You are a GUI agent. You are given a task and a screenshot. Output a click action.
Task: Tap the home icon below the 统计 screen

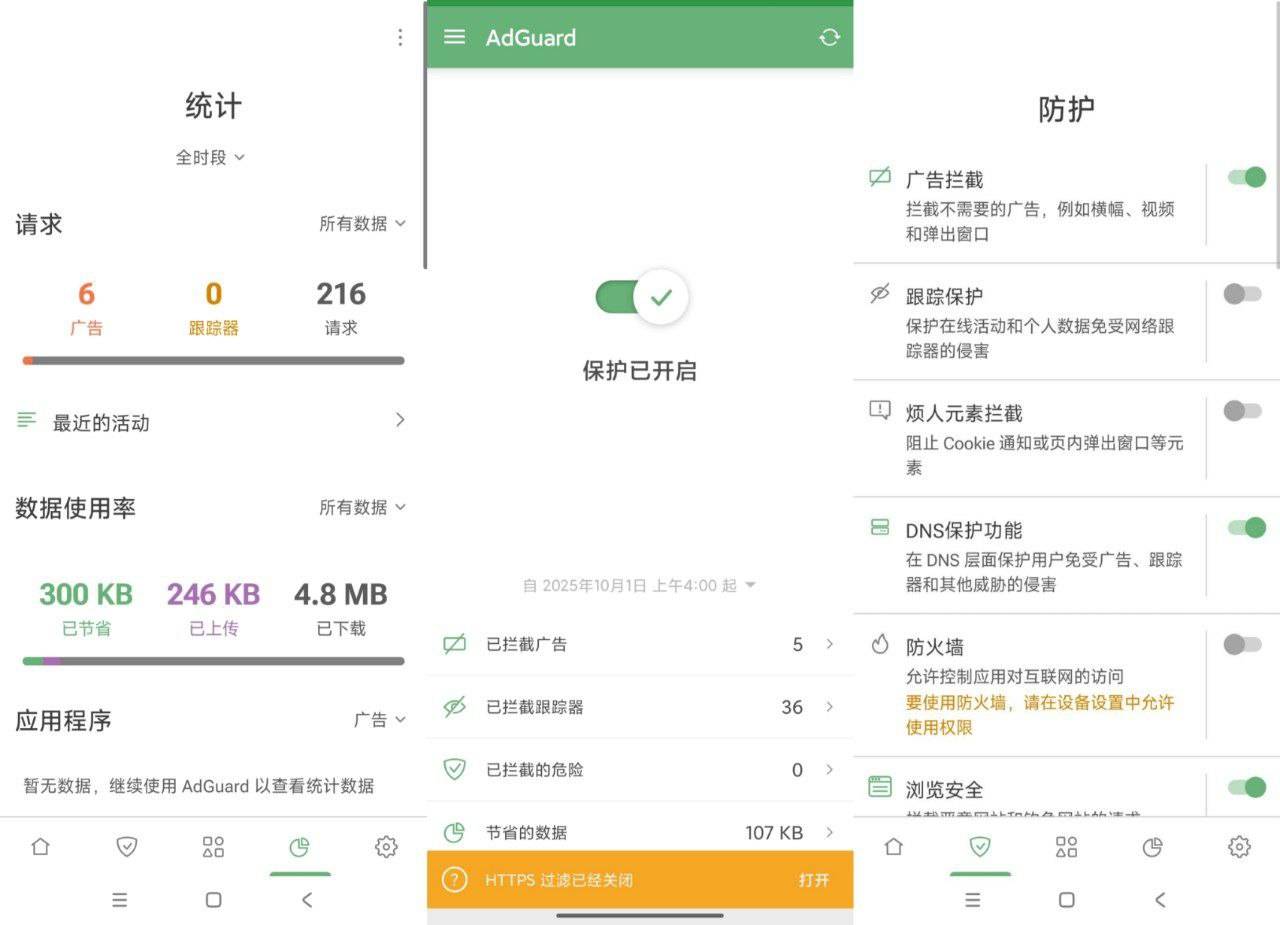[40, 847]
